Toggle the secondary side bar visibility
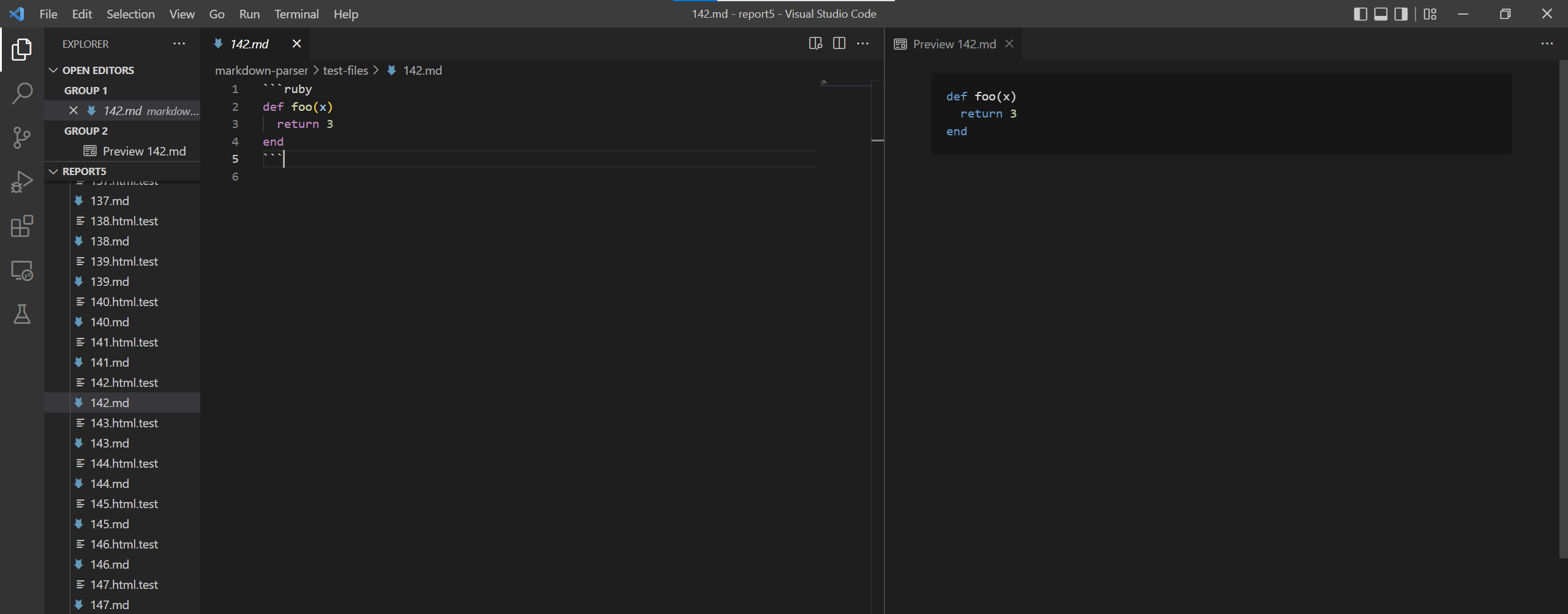 (1401, 14)
